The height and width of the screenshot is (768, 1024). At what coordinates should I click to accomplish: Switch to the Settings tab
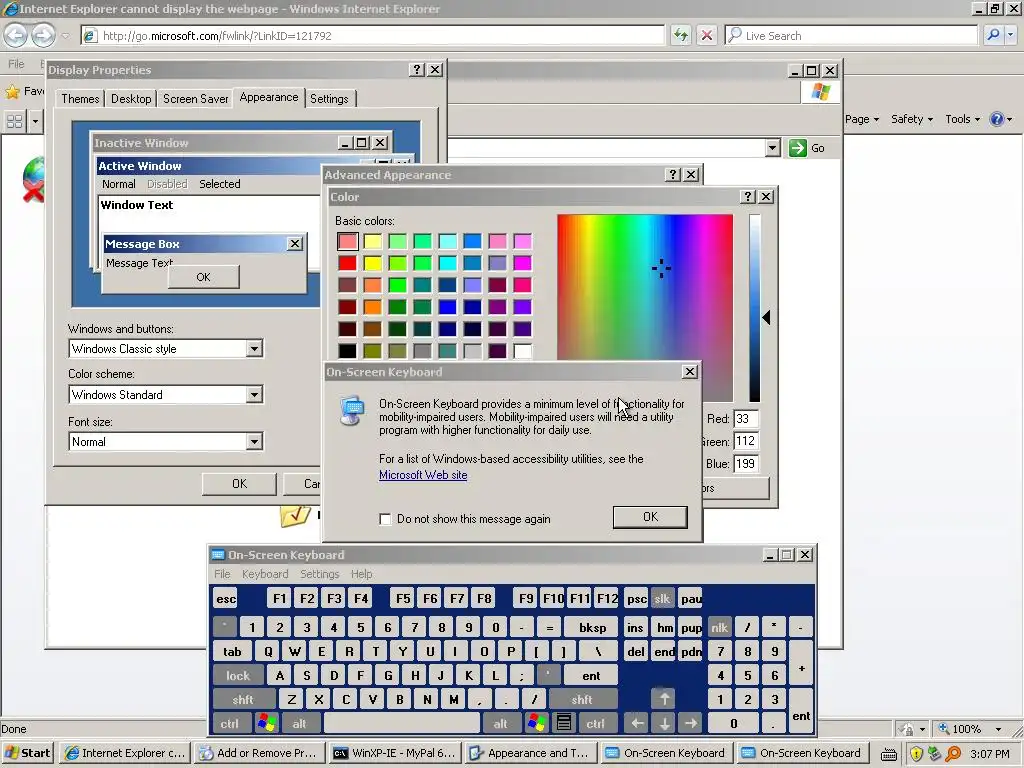pos(329,99)
